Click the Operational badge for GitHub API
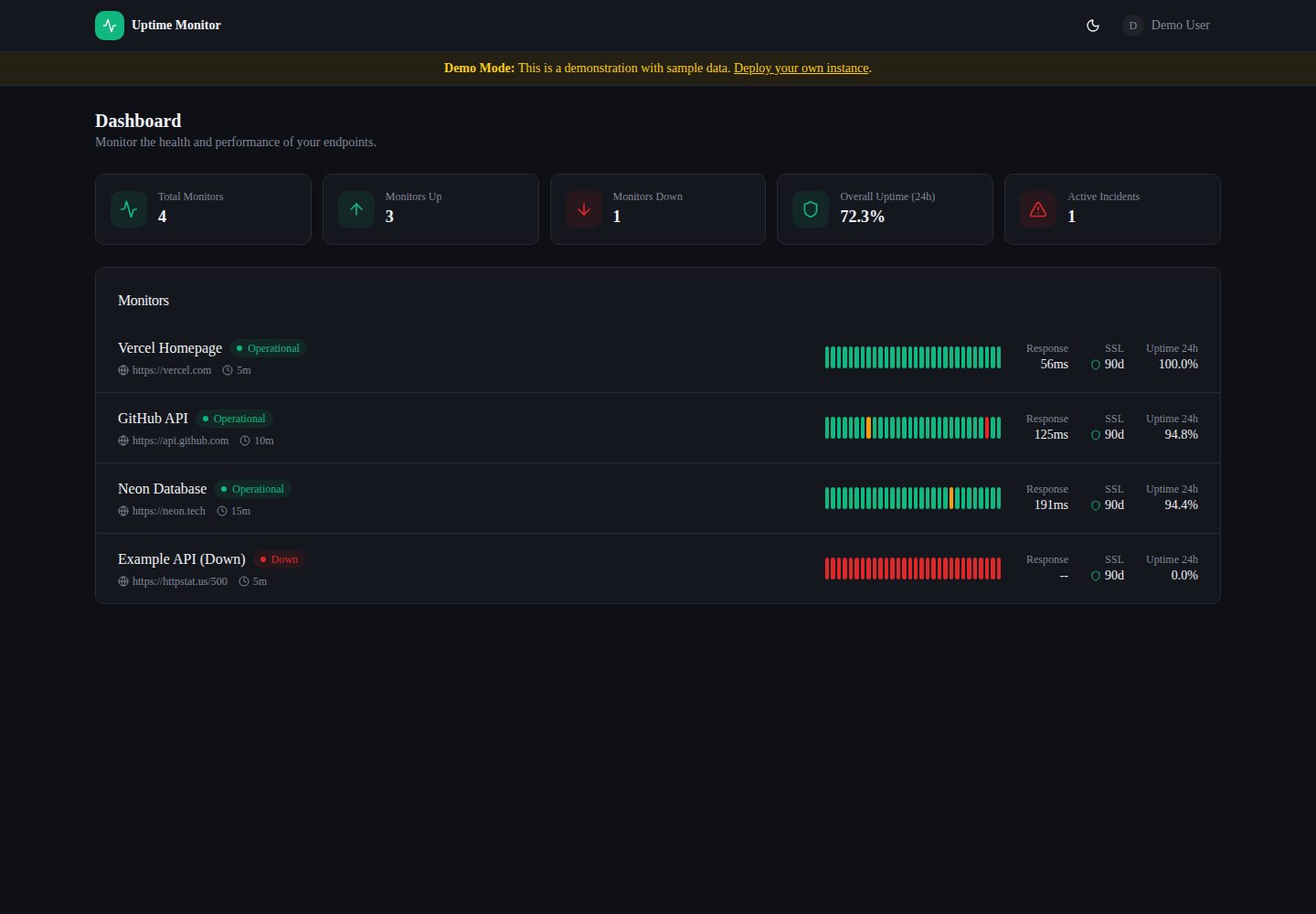This screenshot has width=1316, height=914. click(x=234, y=419)
